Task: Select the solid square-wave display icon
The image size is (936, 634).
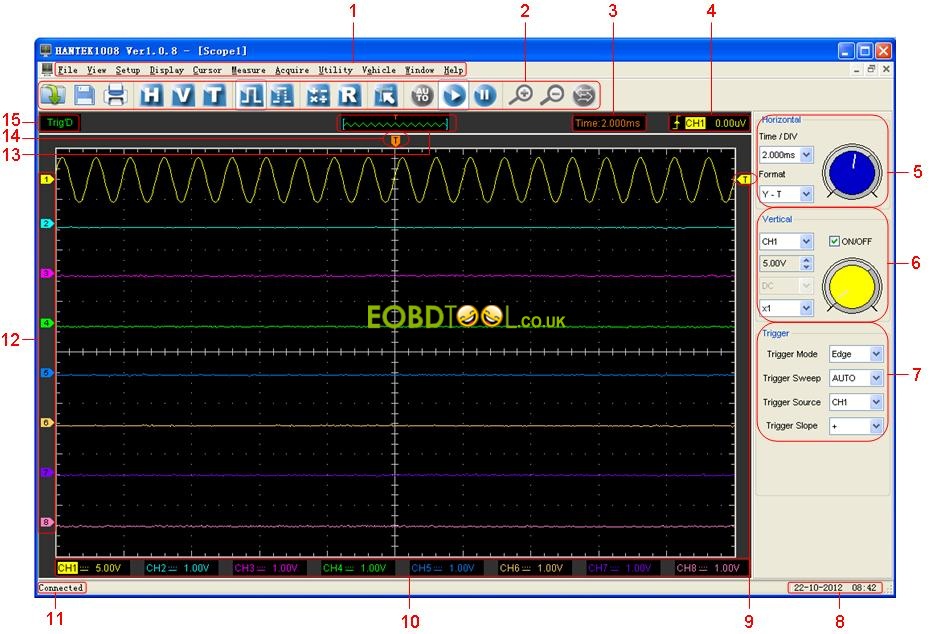Action: coord(251,95)
